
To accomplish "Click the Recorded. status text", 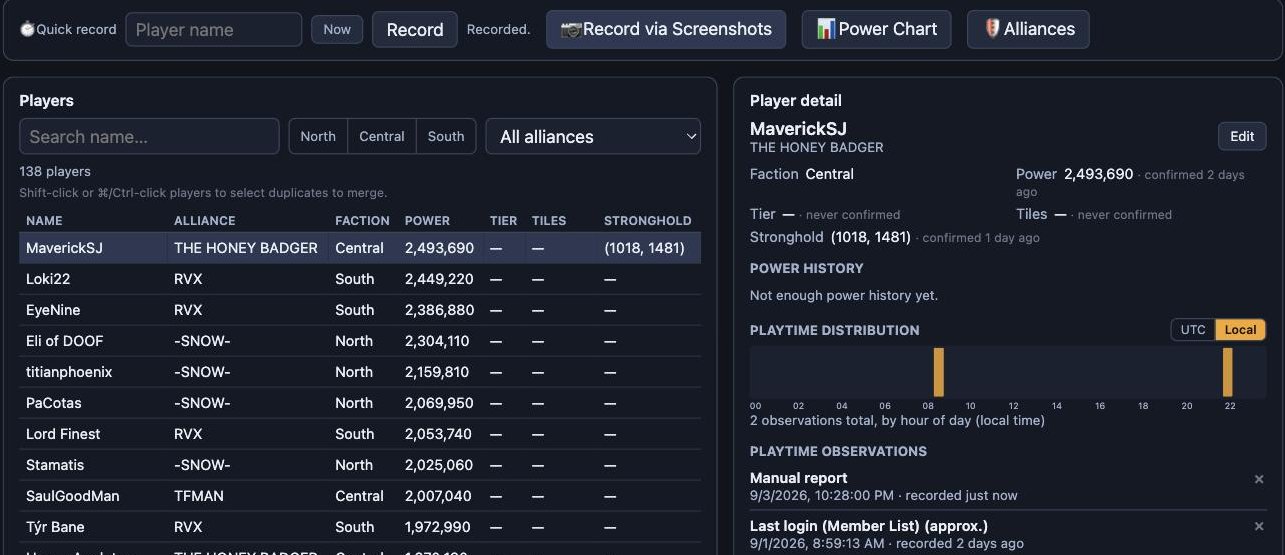I will coord(498,30).
